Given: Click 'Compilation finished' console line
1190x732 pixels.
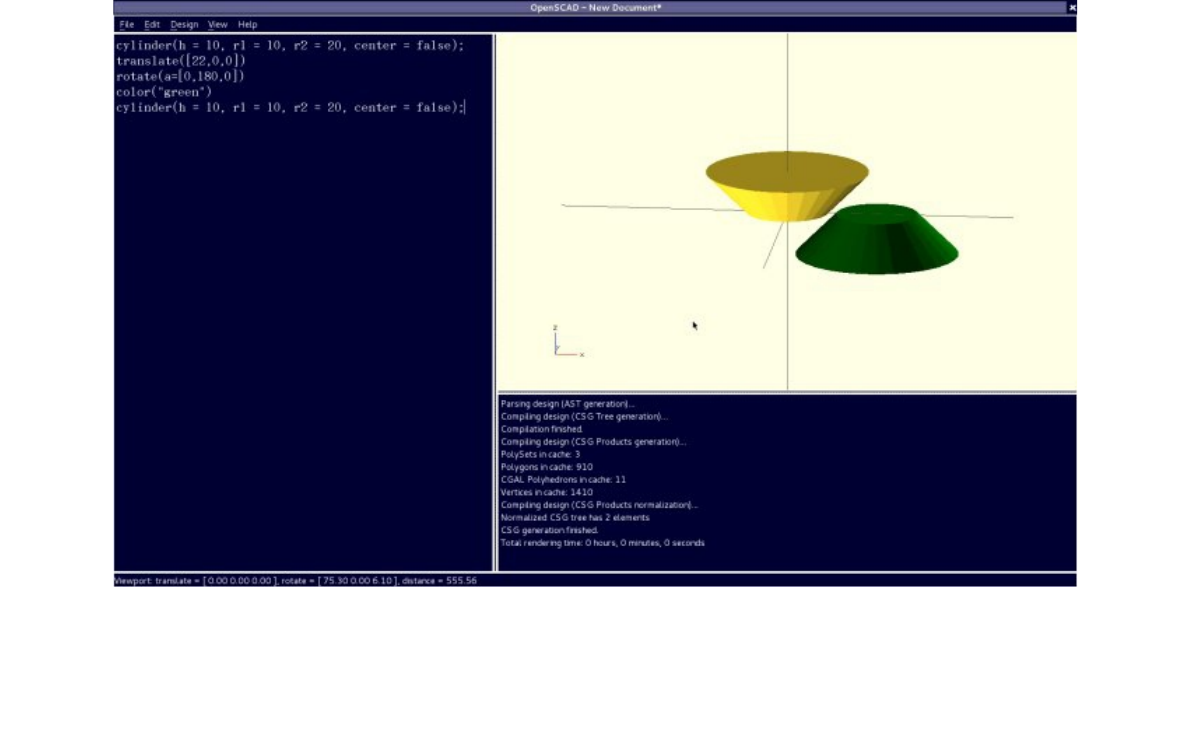Looking at the screenshot, I should (x=541, y=429).
